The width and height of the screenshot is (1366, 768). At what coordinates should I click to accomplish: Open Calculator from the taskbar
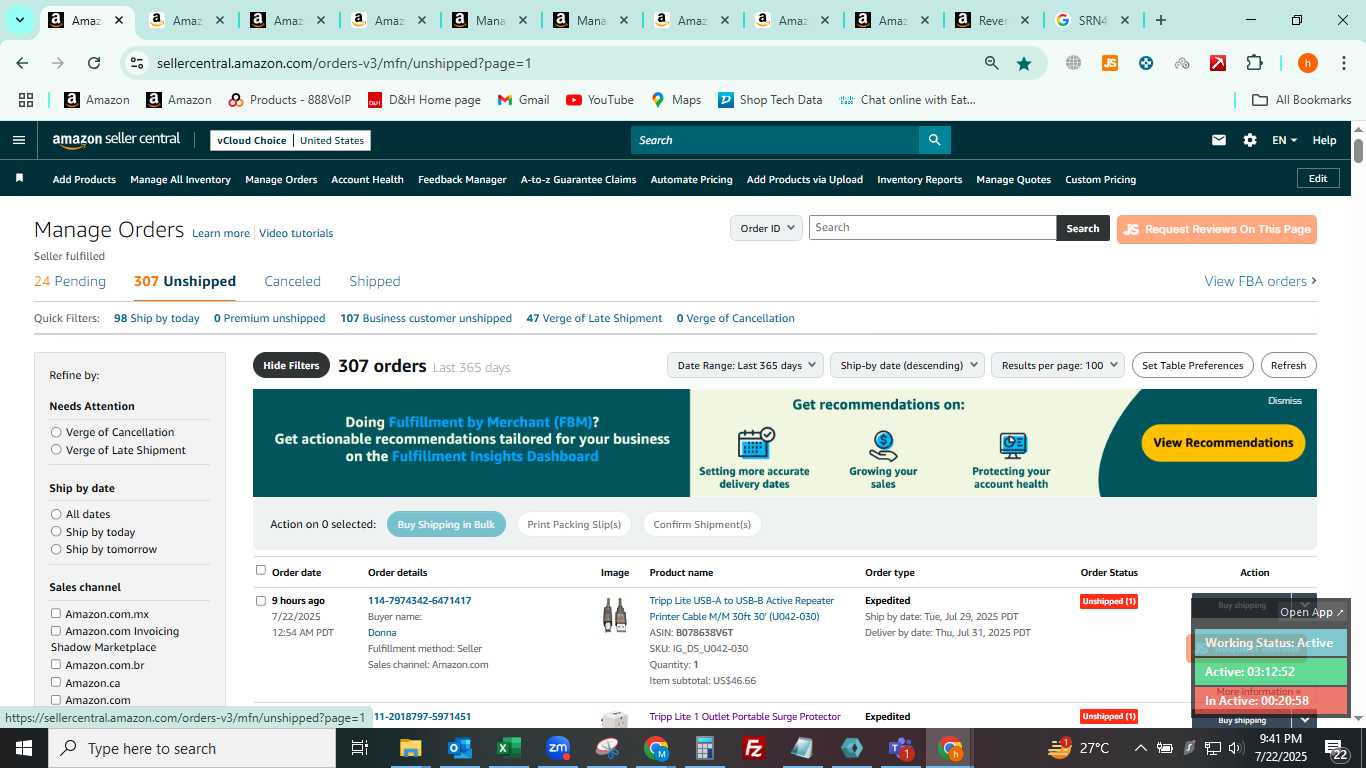(705, 748)
